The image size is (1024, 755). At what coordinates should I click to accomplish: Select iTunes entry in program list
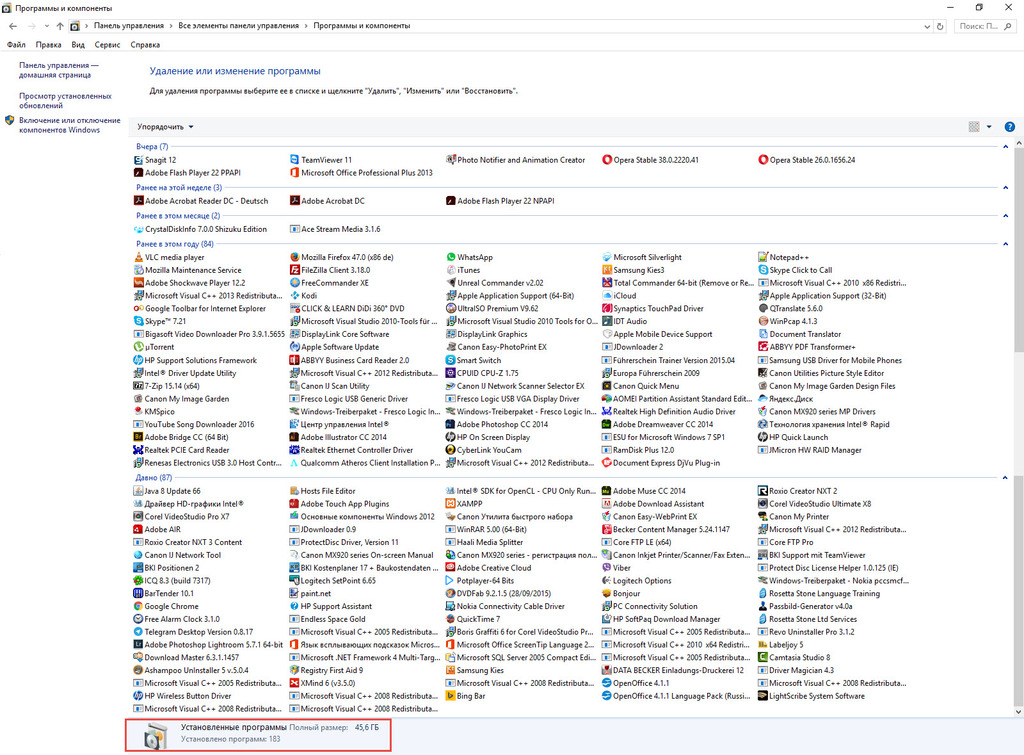click(x=463, y=270)
